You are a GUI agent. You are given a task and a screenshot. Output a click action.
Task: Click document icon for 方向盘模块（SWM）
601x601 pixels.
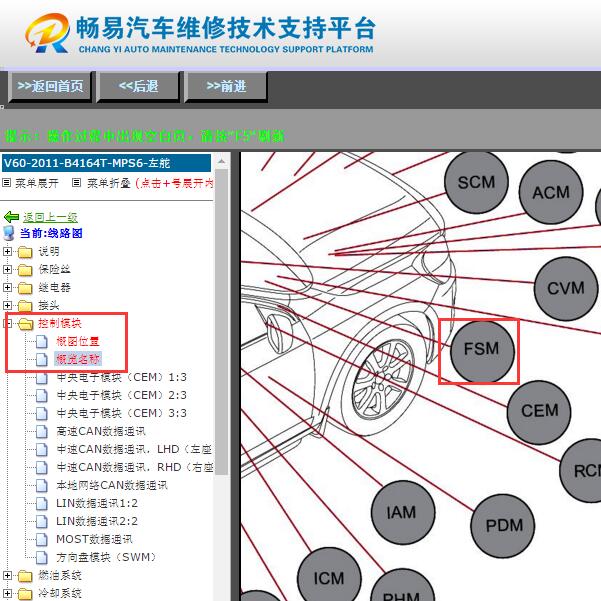[41, 557]
